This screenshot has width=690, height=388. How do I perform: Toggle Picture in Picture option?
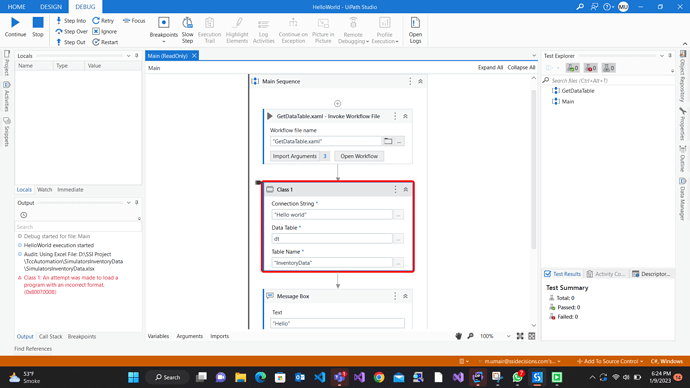[x=323, y=30]
